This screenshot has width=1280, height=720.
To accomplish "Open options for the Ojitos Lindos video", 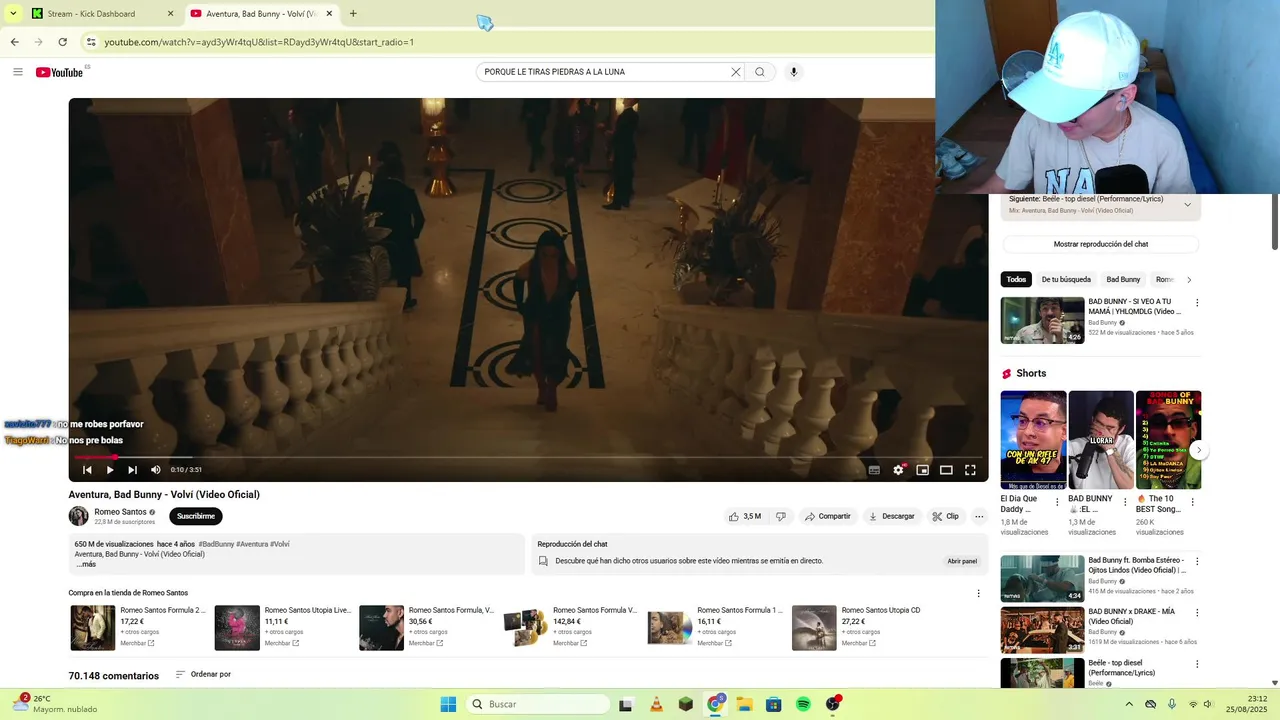I will click(x=1197, y=561).
